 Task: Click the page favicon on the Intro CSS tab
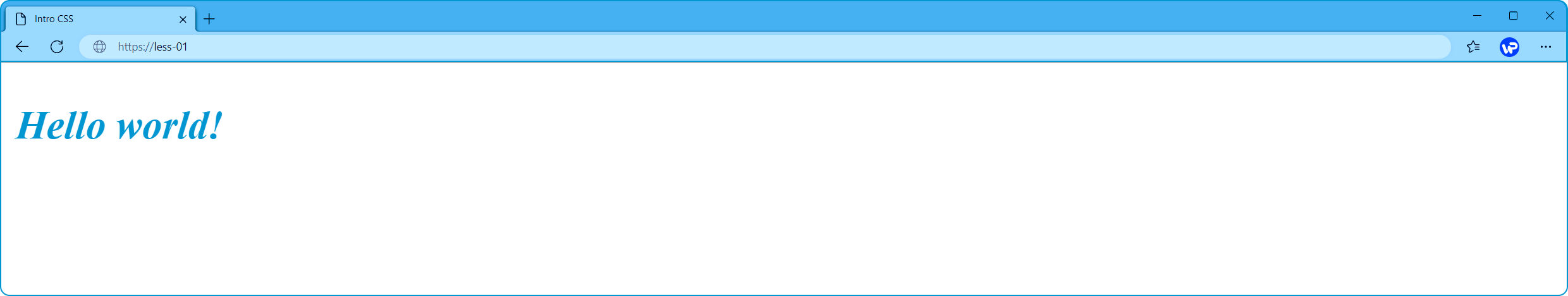coord(21,19)
